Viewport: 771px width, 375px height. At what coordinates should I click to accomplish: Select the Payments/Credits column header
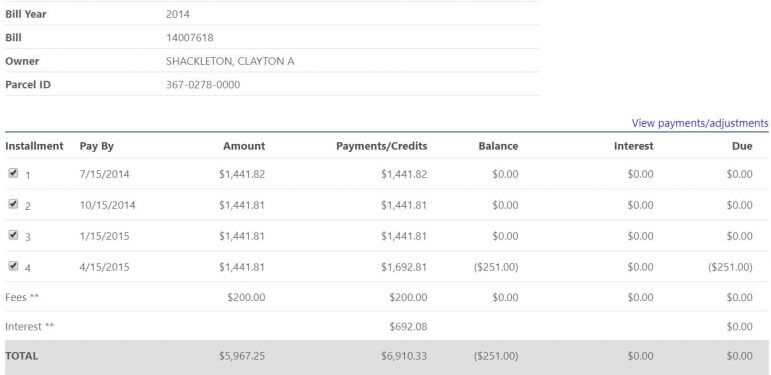point(382,146)
